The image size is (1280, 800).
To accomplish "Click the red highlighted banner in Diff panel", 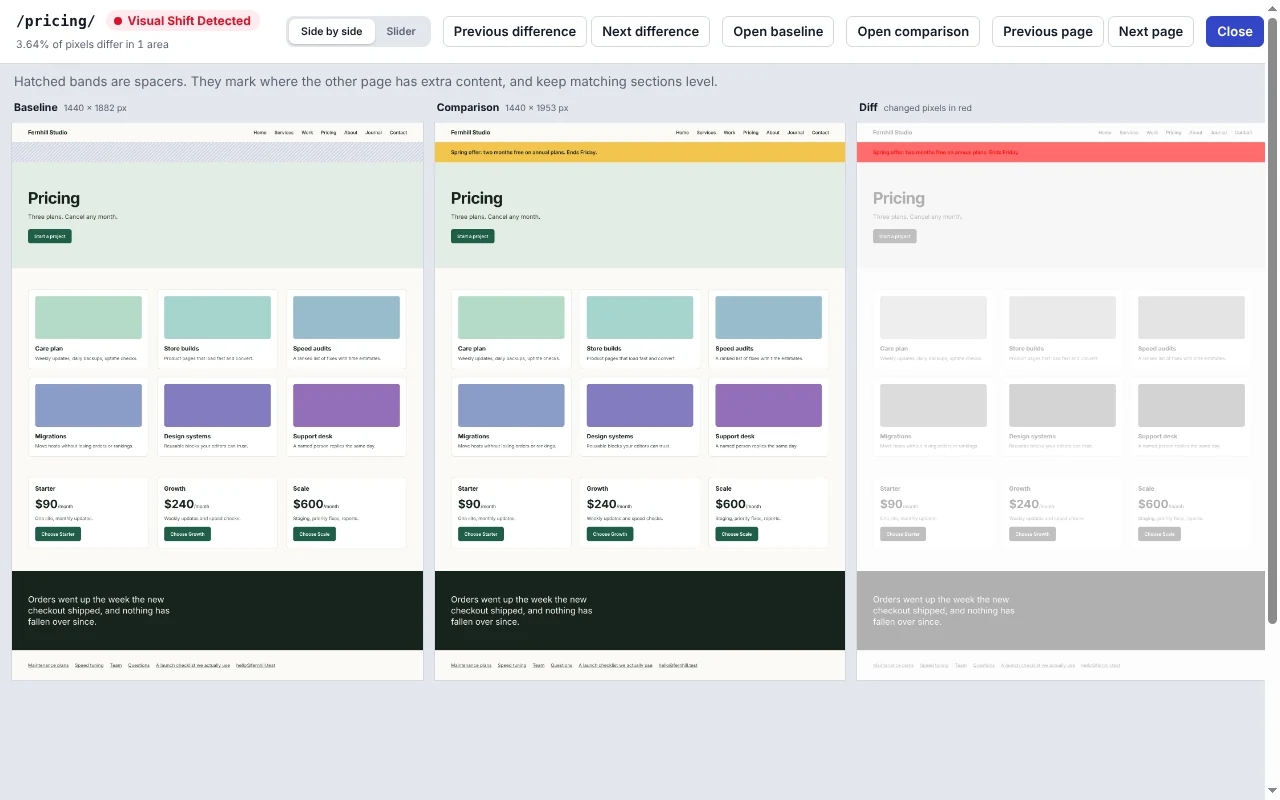I will [x=1061, y=152].
